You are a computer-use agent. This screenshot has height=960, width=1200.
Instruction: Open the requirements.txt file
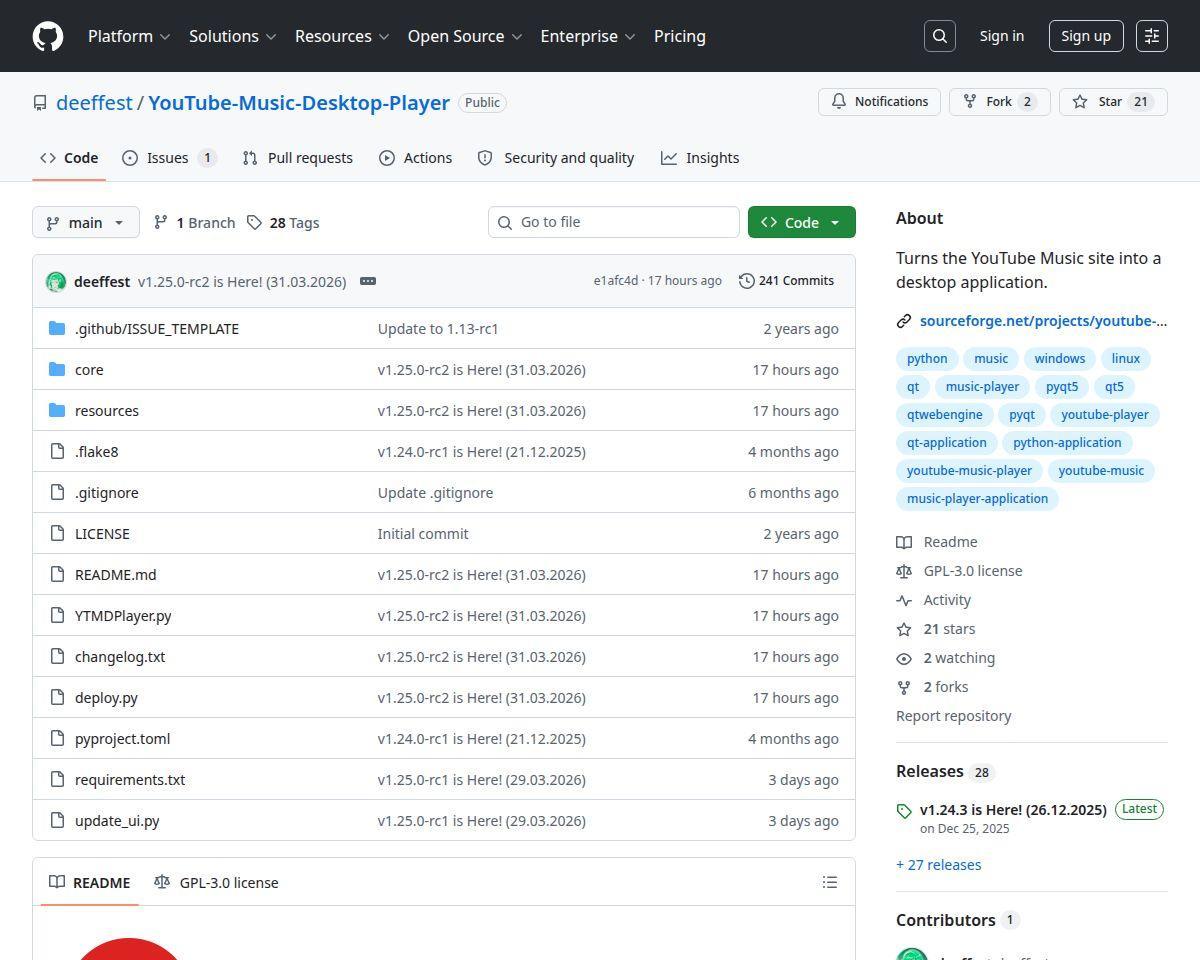click(130, 779)
